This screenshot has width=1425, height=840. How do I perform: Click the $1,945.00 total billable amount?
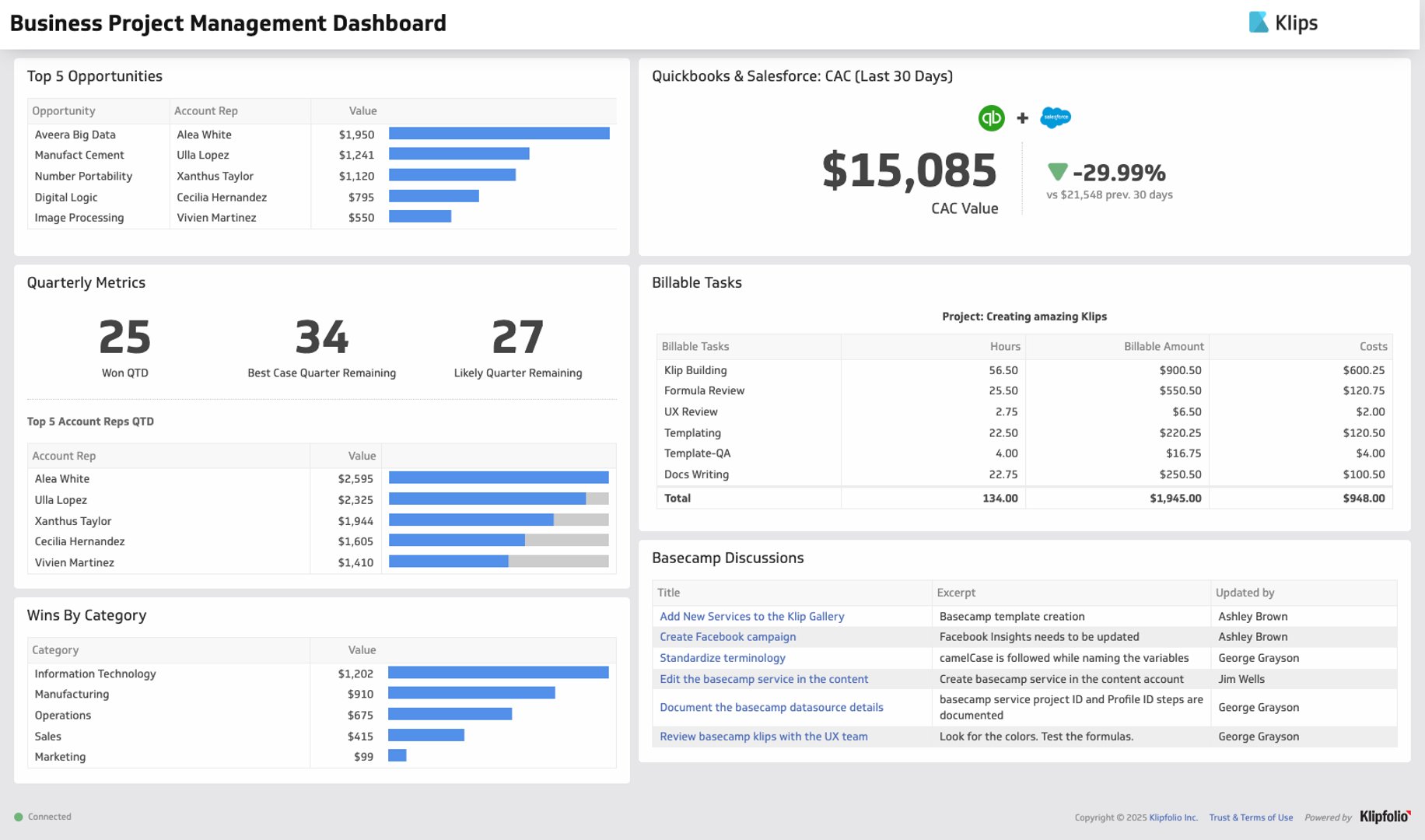[x=1175, y=498]
